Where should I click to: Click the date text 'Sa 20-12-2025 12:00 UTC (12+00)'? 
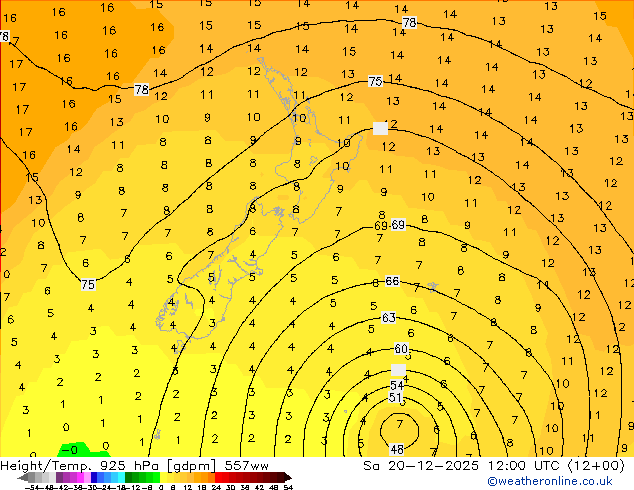[494, 466]
